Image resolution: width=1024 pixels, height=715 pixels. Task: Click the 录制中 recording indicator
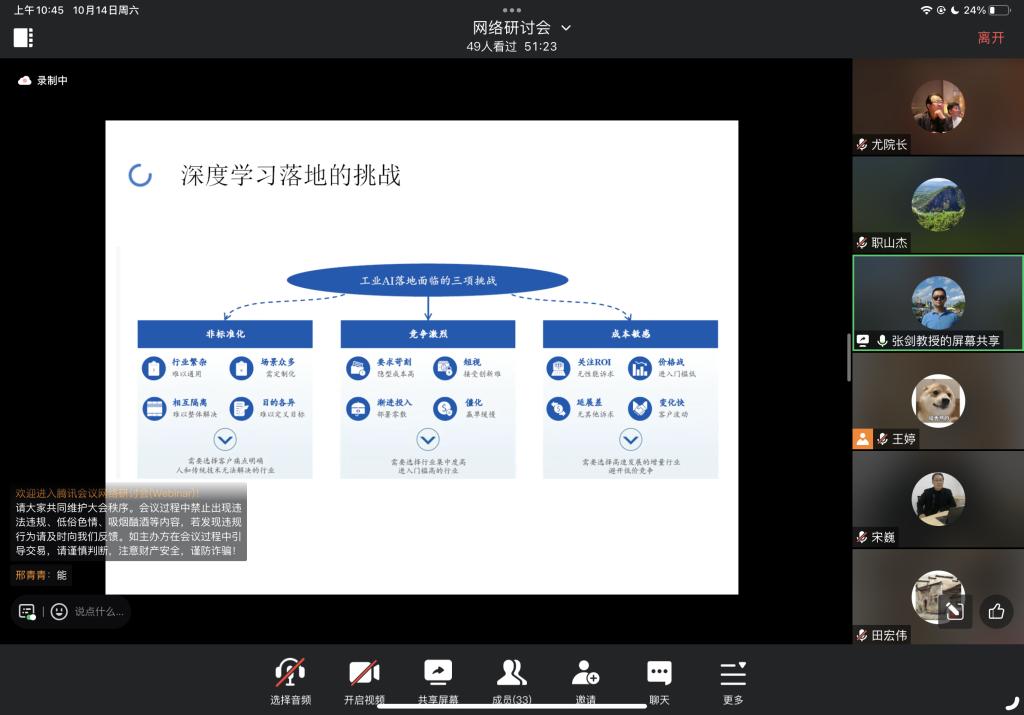tap(44, 81)
